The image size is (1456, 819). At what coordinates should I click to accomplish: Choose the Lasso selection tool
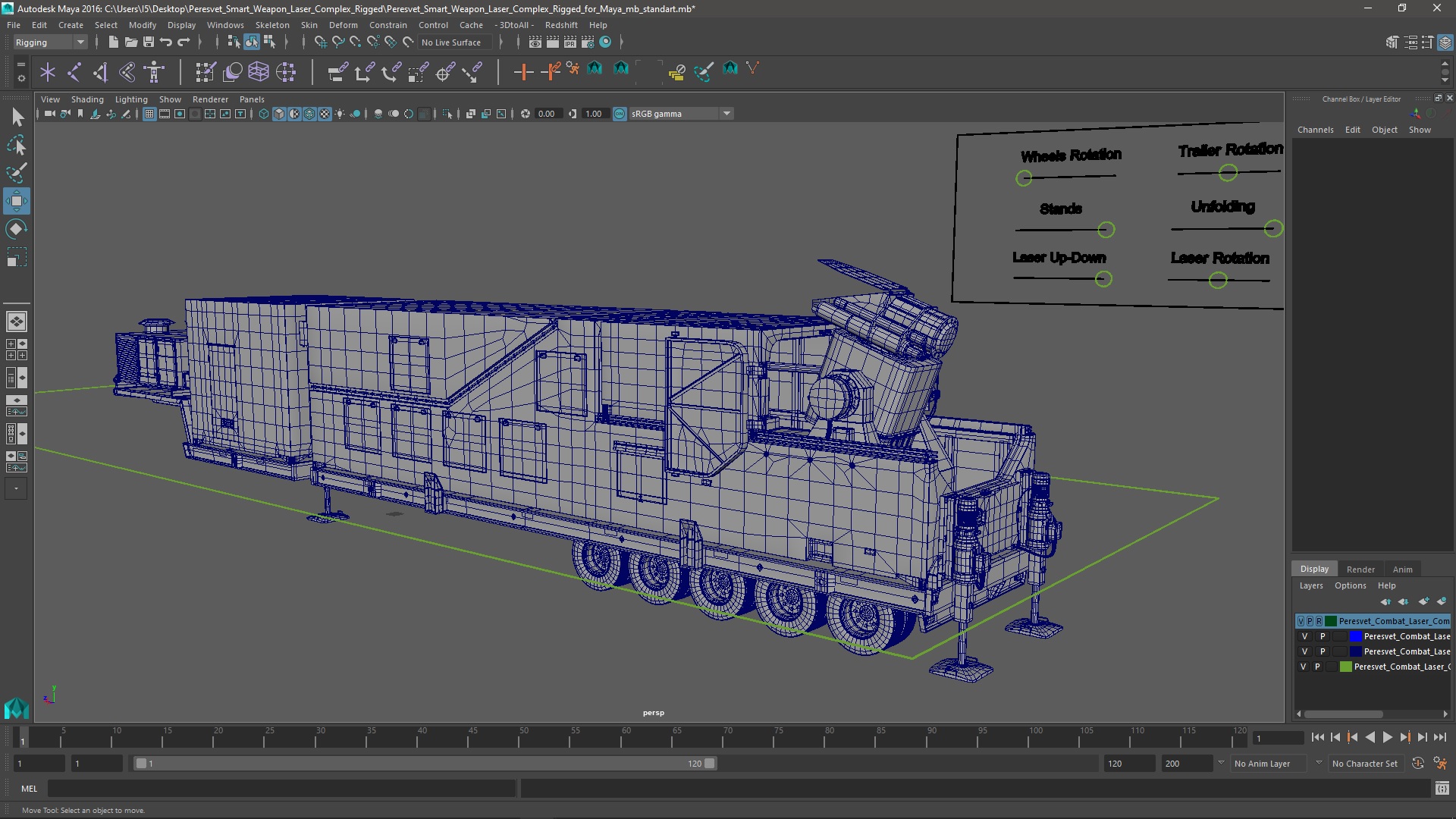[16, 145]
